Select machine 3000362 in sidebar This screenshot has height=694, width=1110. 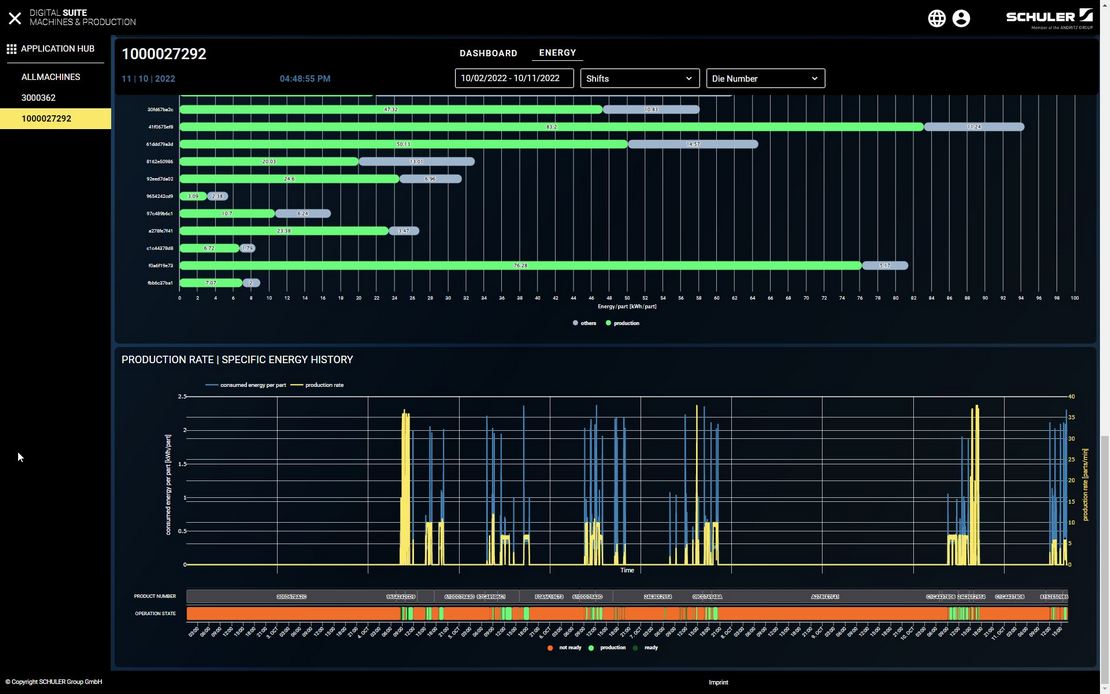(39, 98)
